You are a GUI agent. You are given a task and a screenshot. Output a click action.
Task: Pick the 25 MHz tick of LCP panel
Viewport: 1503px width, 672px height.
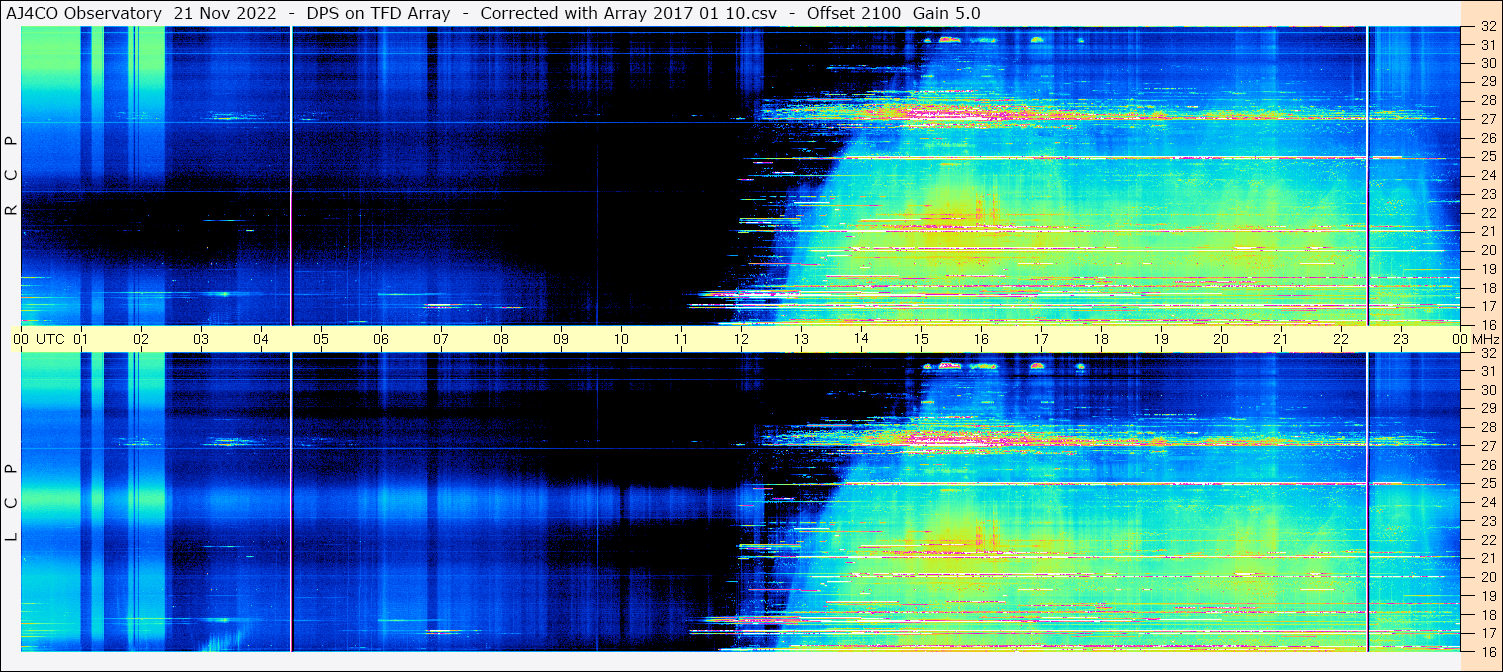point(1487,483)
